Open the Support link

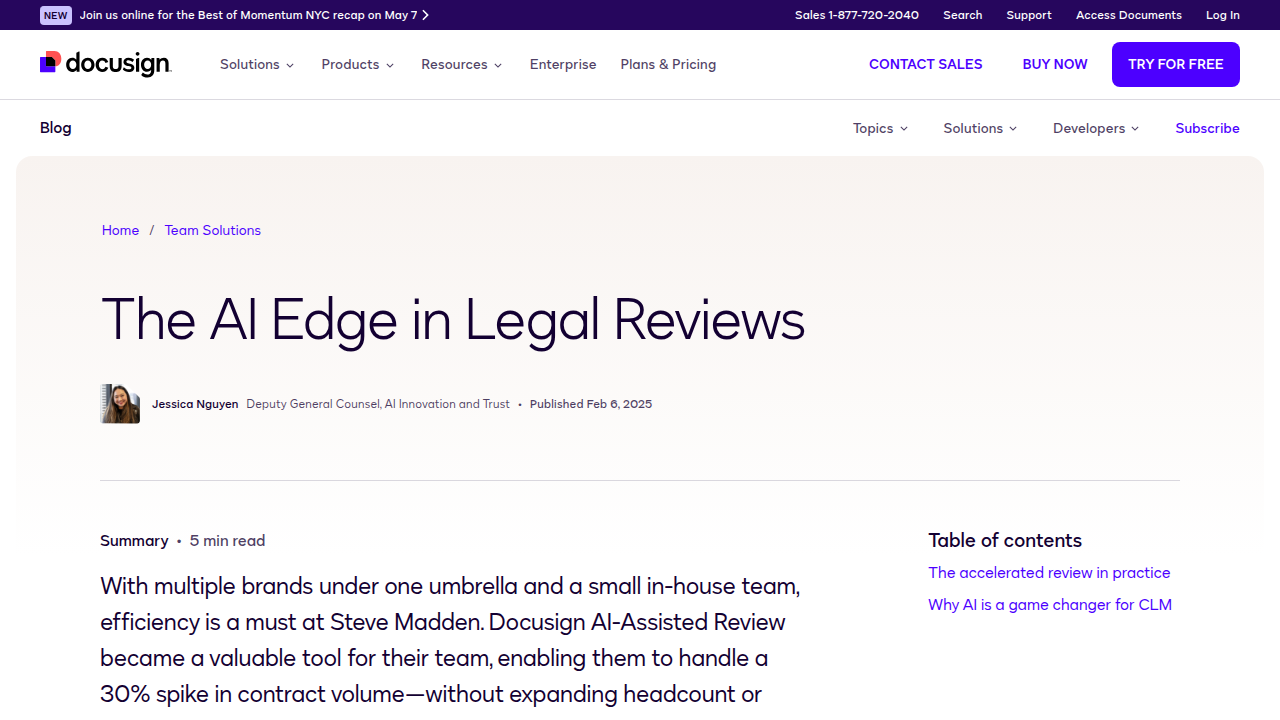point(1029,15)
